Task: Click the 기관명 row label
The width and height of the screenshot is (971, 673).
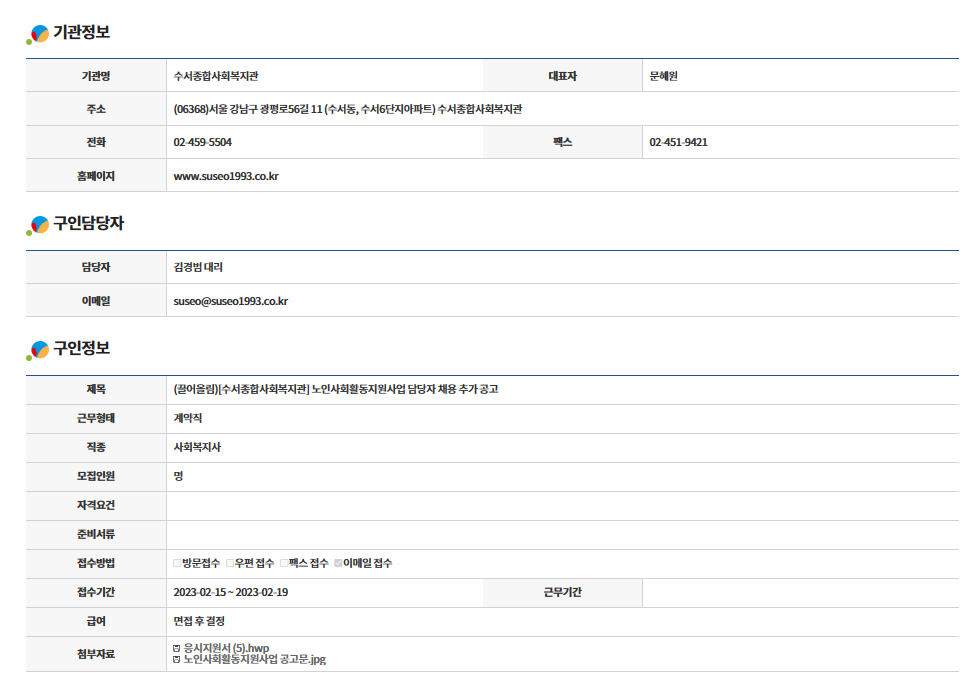Action: 96,76
